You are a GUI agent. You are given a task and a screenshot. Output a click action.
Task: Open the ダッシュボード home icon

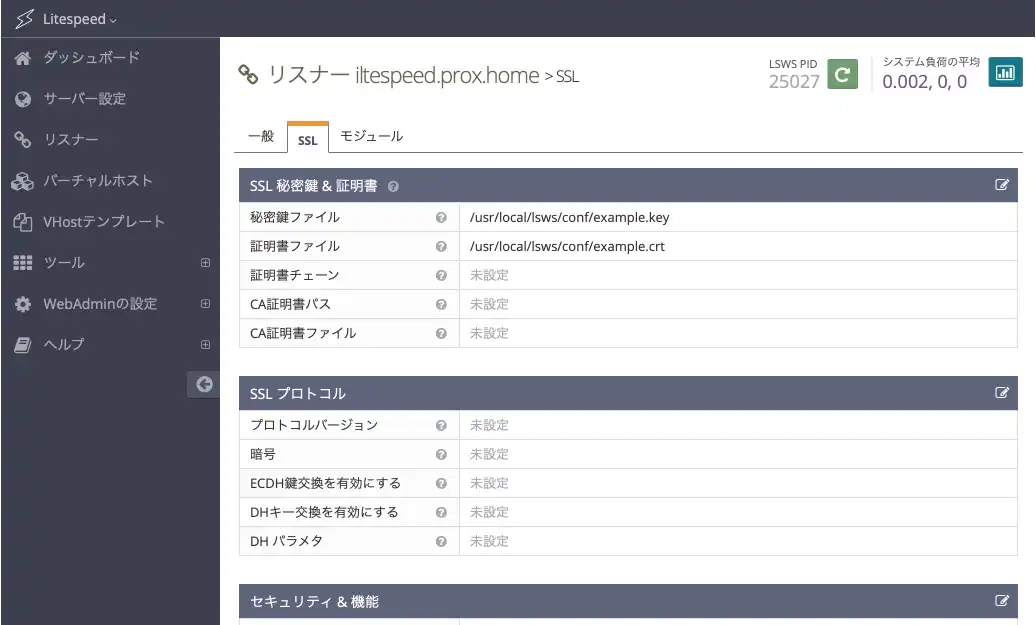point(22,58)
